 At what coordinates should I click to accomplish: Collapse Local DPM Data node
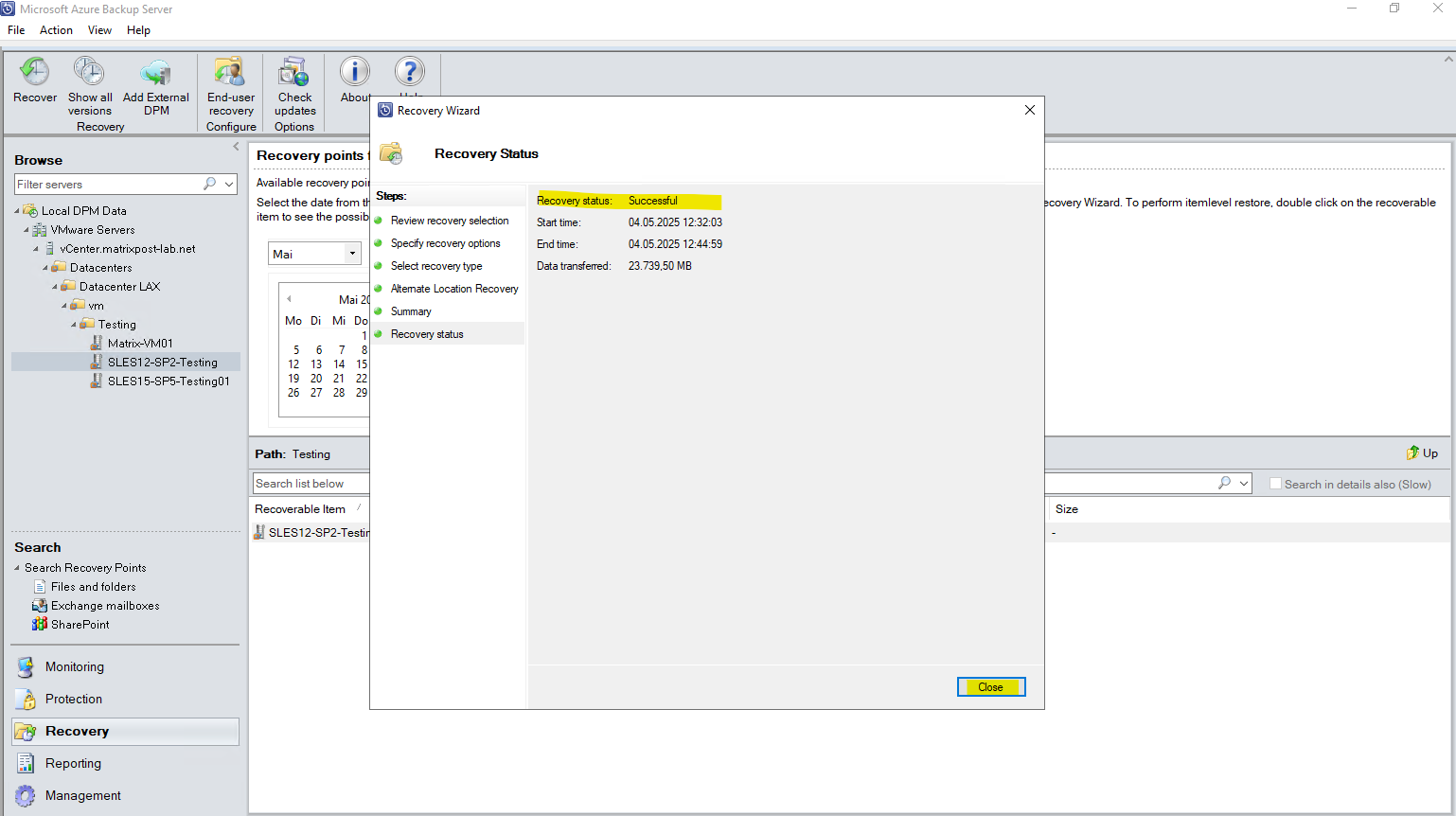tap(17, 211)
